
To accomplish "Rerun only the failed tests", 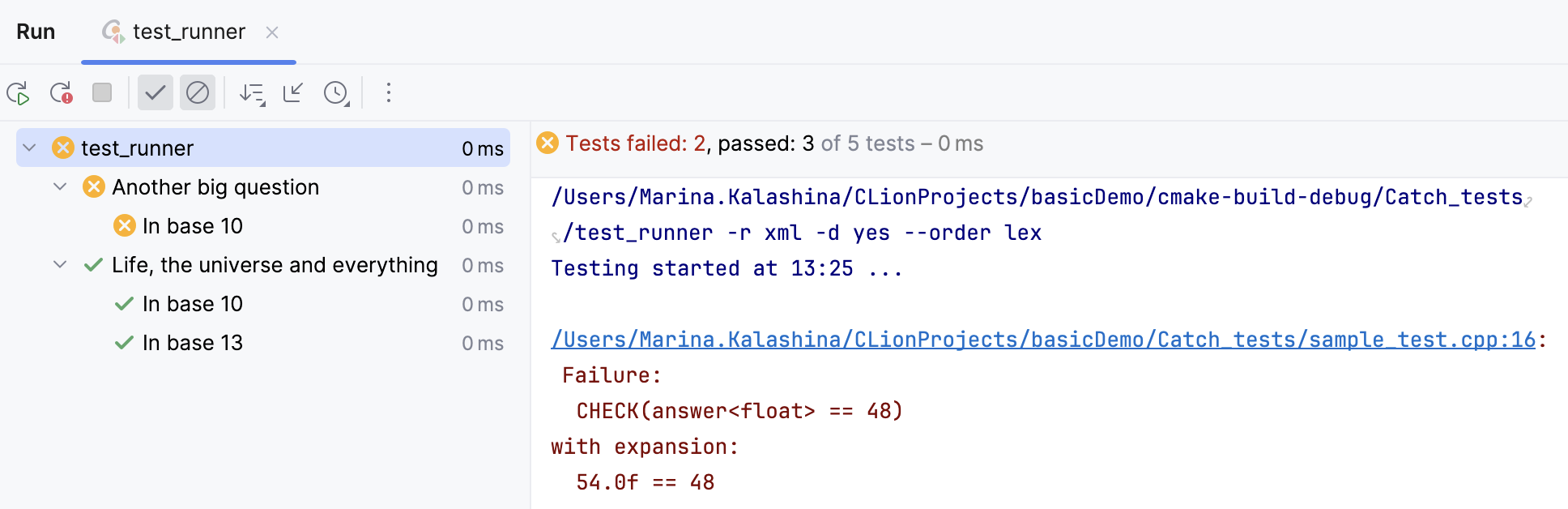I will (x=61, y=92).
